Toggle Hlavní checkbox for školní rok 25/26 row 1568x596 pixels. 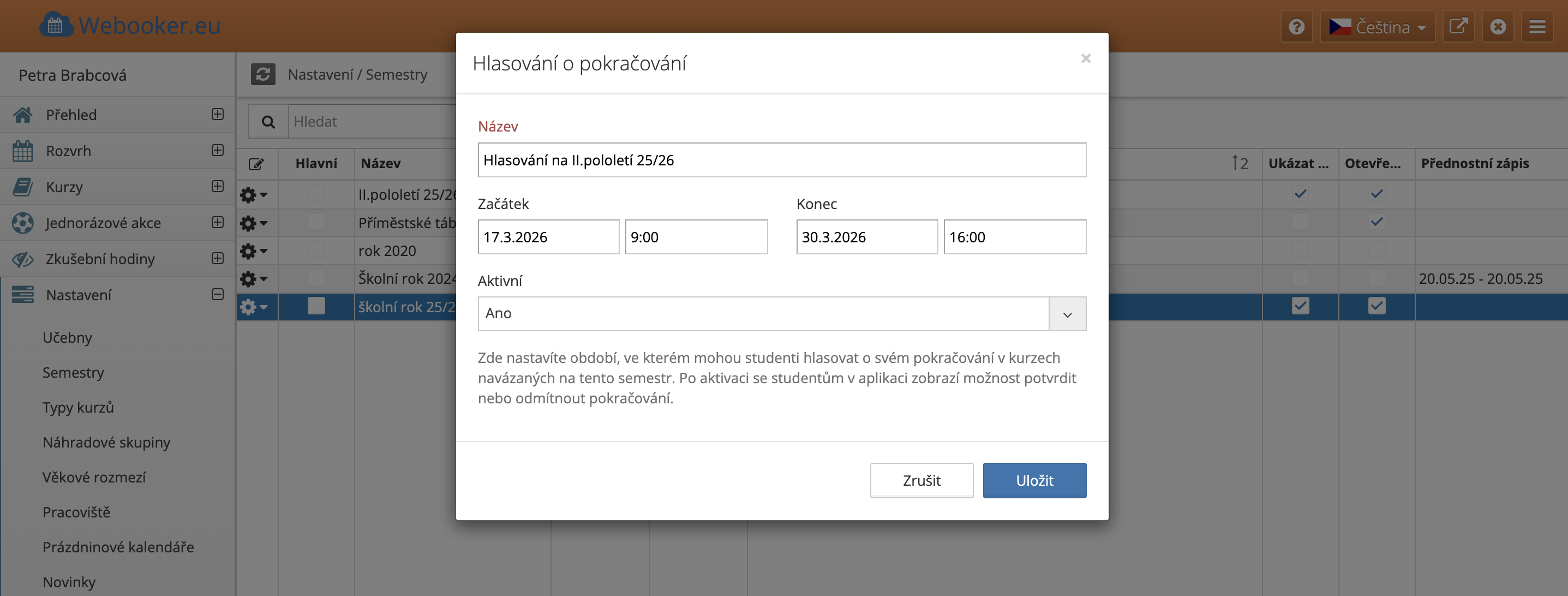pyautogui.click(x=316, y=306)
